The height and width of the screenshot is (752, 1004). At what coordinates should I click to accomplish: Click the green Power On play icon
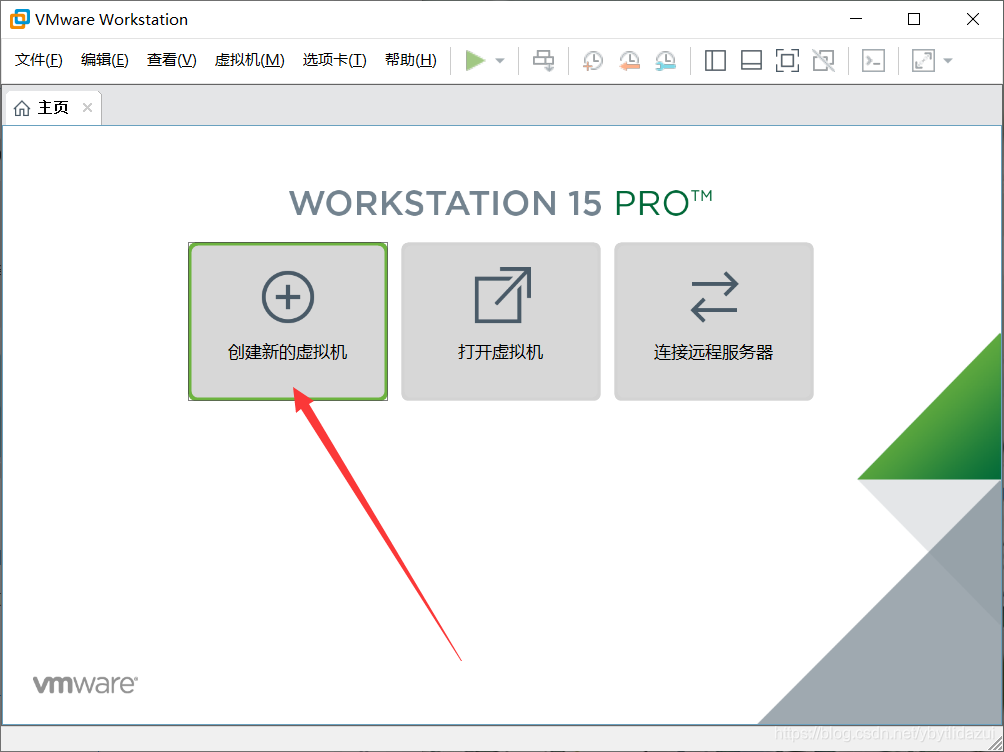point(475,61)
